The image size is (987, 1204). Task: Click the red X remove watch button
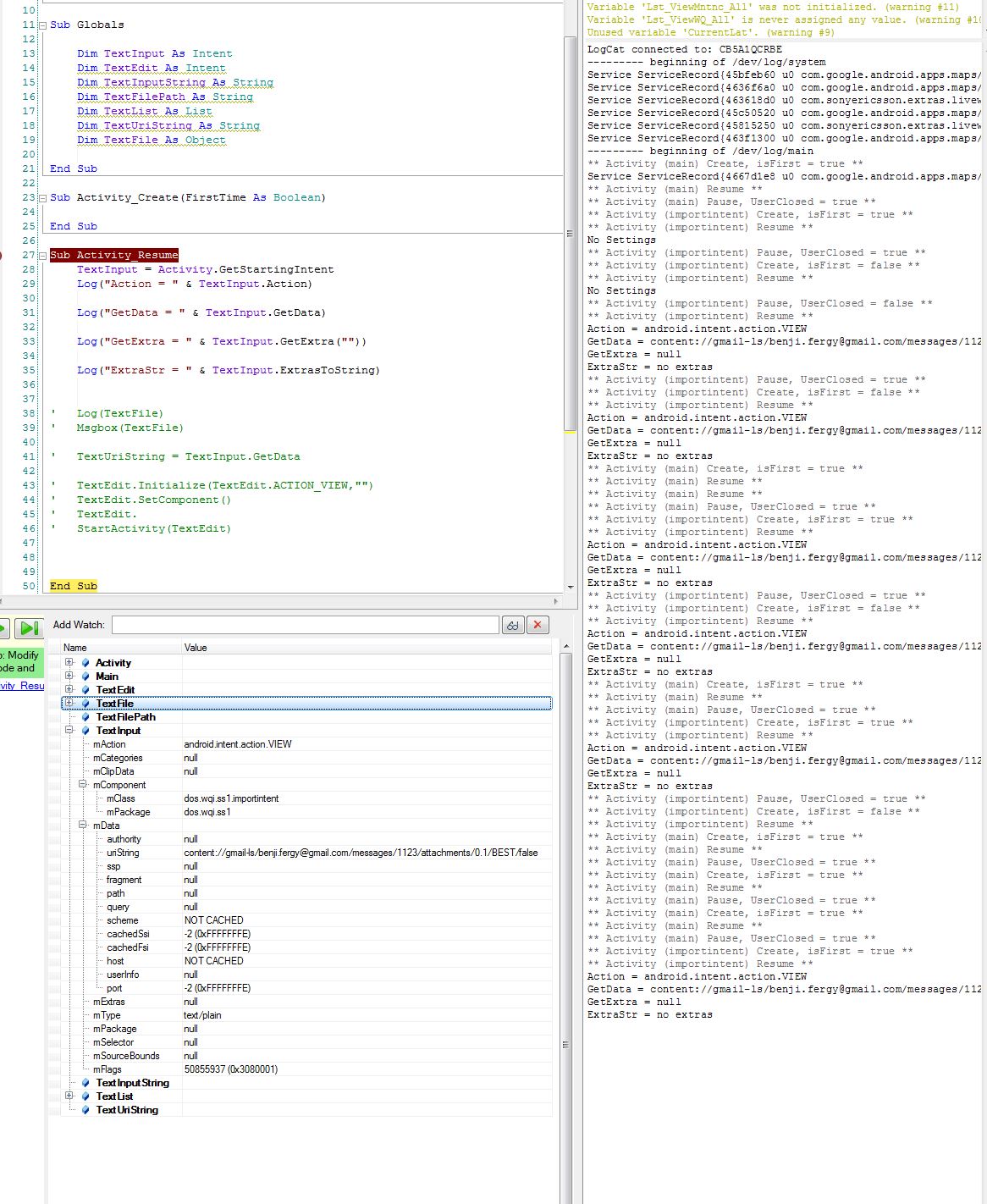(x=538, y=625)
